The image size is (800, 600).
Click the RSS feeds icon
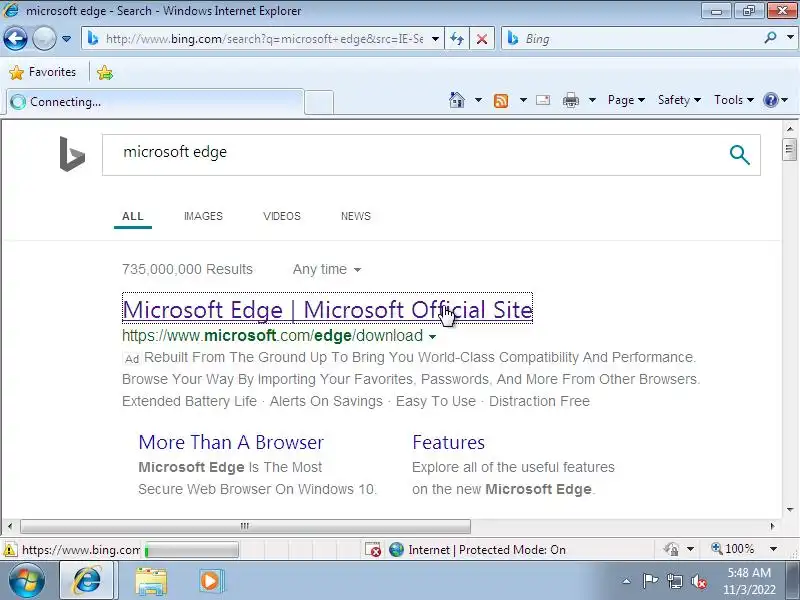501,101
